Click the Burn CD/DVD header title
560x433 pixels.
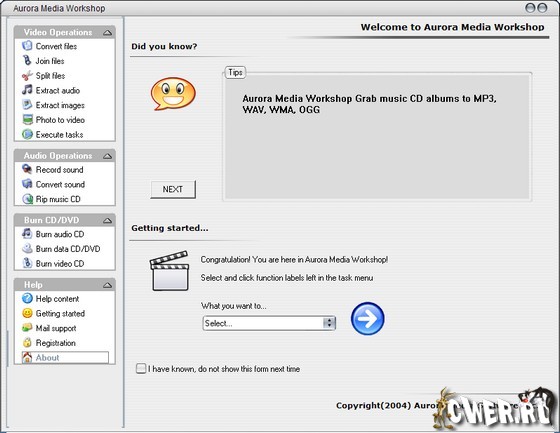[x=51, y=220]
